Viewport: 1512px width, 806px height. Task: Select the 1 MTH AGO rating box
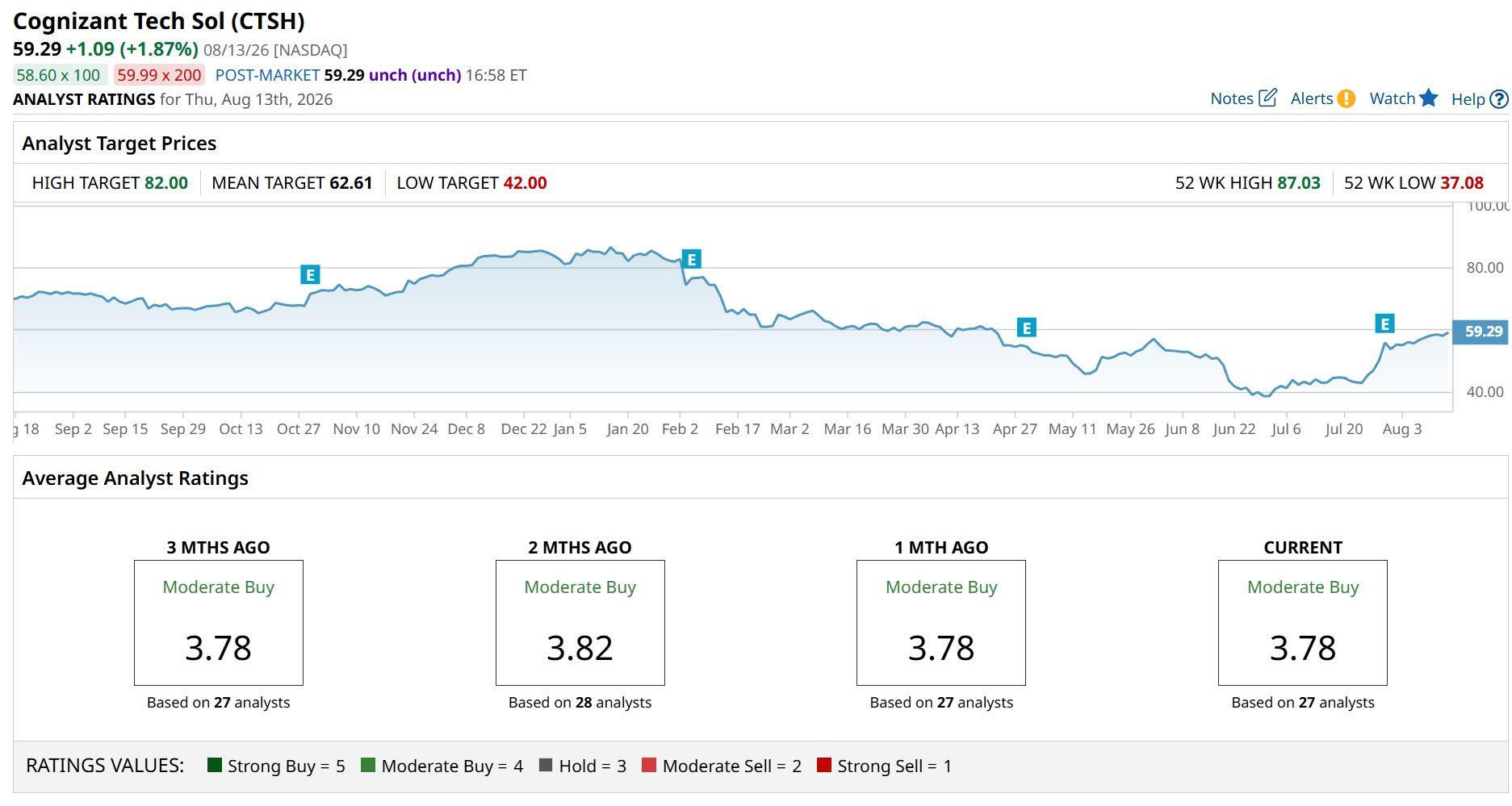[x=941, y=623]
